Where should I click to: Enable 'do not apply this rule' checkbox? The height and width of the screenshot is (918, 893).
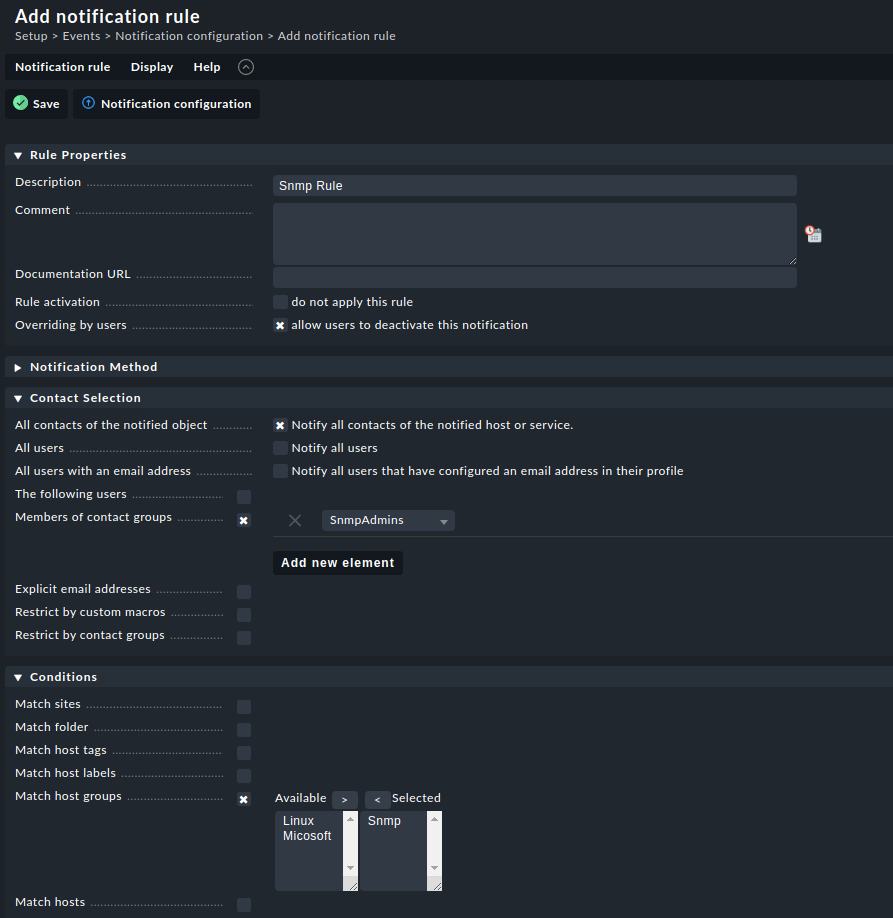(281, 302)
